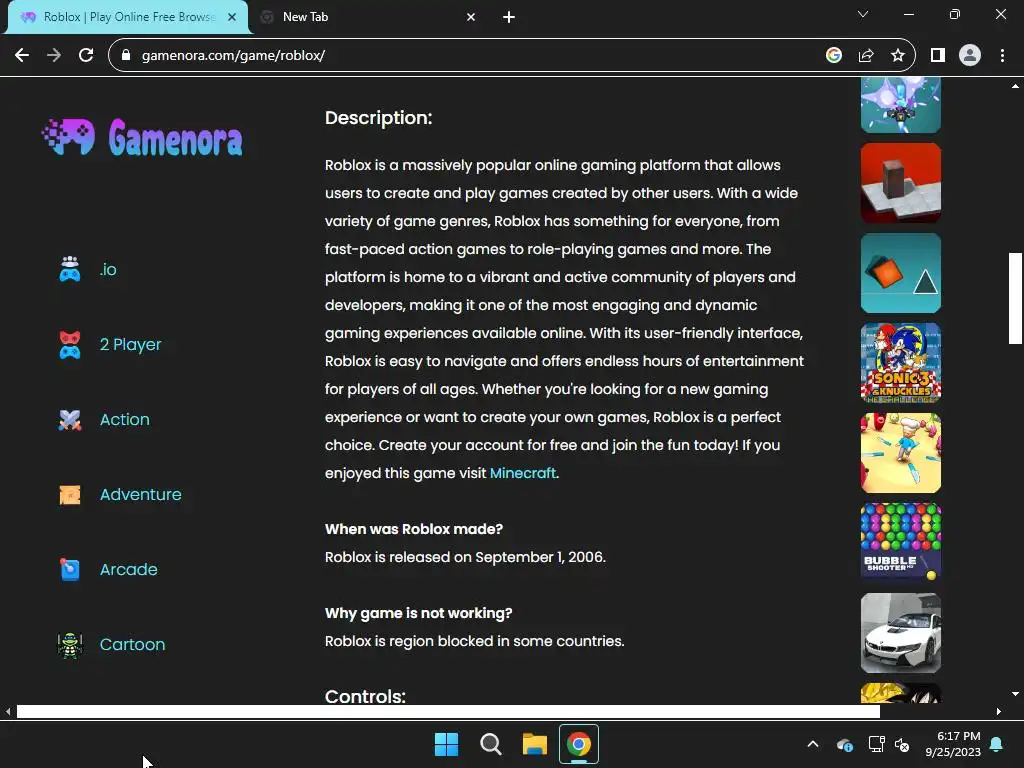Image resolution: width=1024 pixels, height=768 pixels.
Task: Click the address bar URL
Action: (233, 56)
